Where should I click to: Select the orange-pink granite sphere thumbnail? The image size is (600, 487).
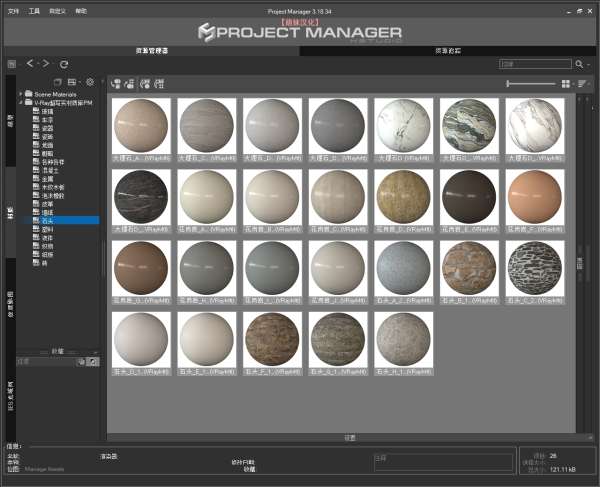click(x=535, y=201)
